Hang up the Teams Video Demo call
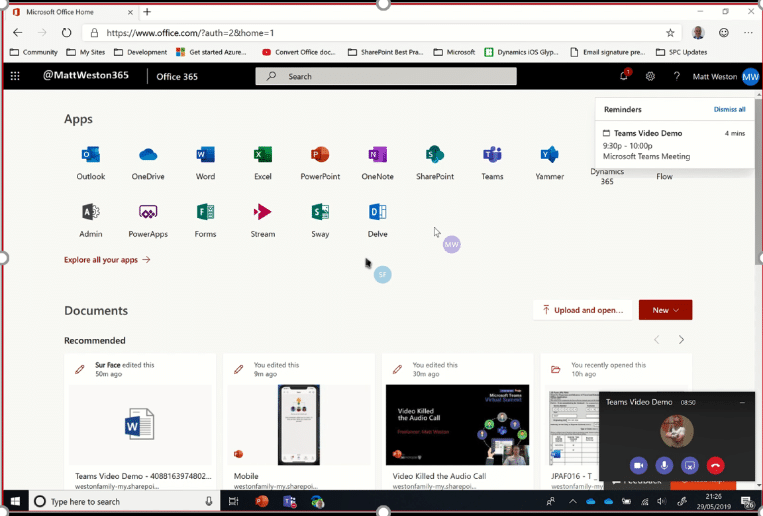This screenshot has width=763, height=516. (x=715, y=465)
